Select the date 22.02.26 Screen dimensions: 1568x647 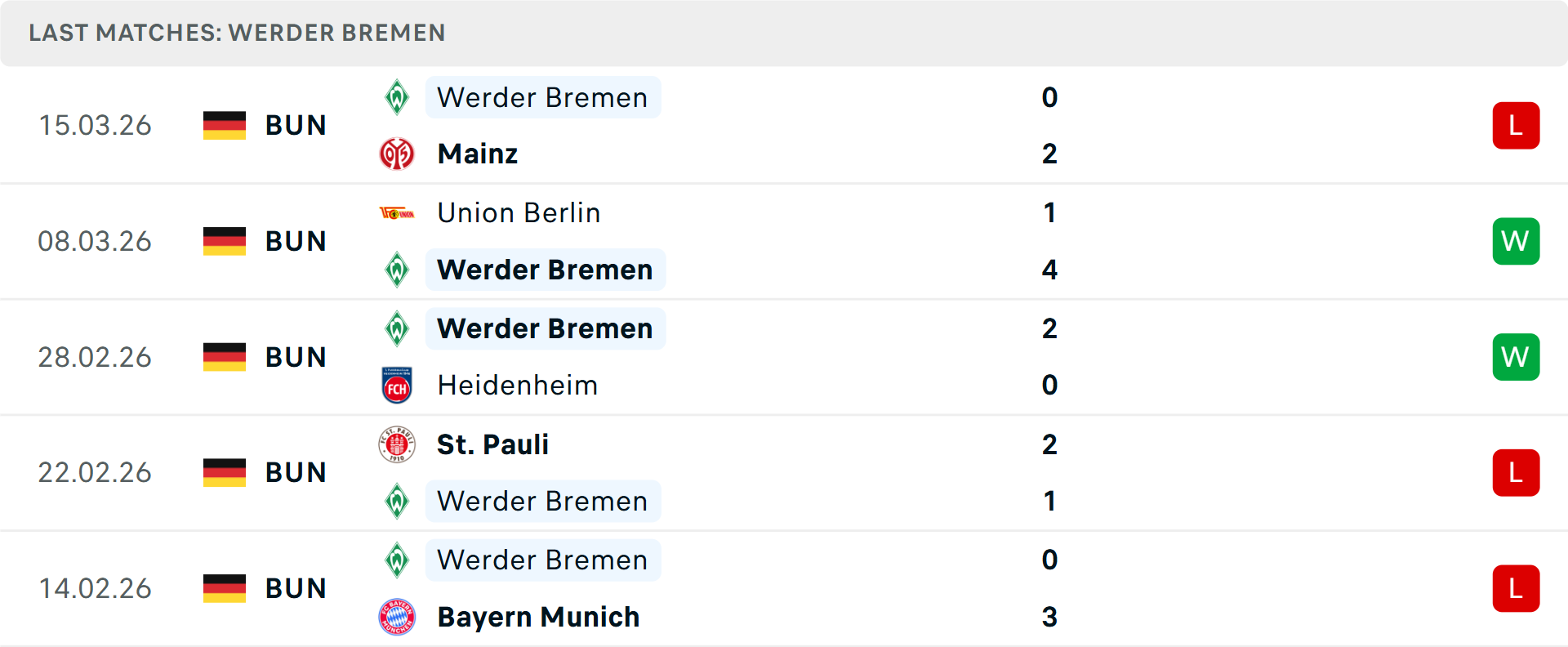95,472
